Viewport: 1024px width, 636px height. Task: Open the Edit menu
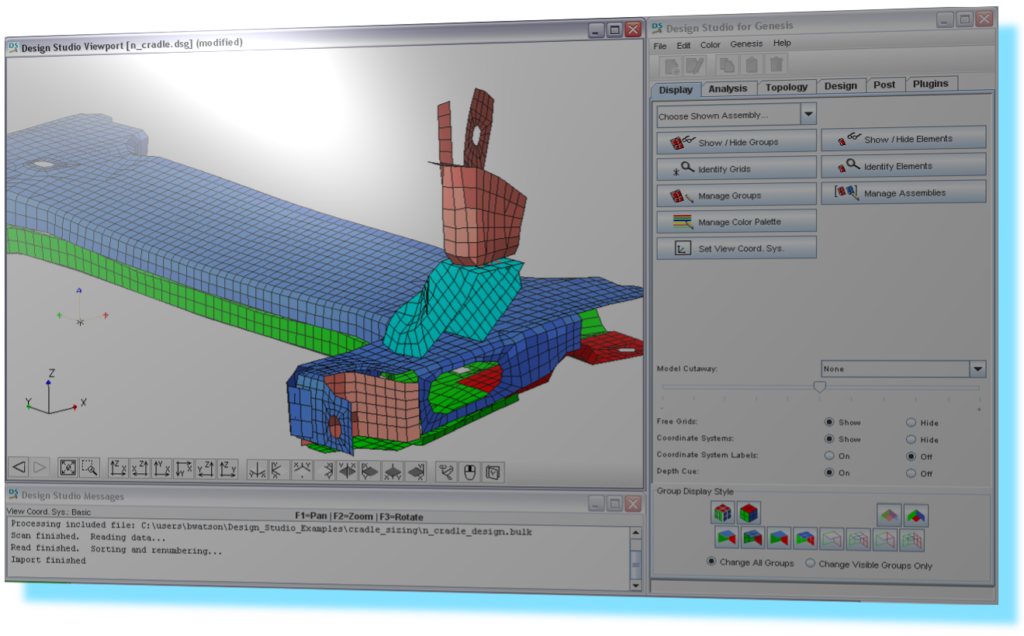(x=684, y=45)
